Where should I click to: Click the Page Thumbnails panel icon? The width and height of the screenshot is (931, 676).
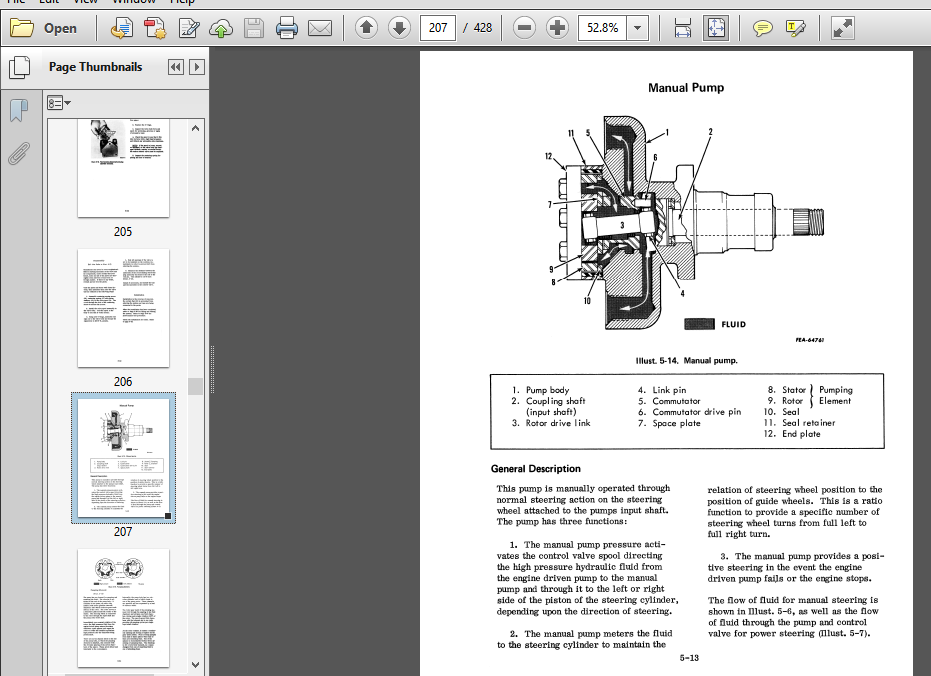[20, 67]
